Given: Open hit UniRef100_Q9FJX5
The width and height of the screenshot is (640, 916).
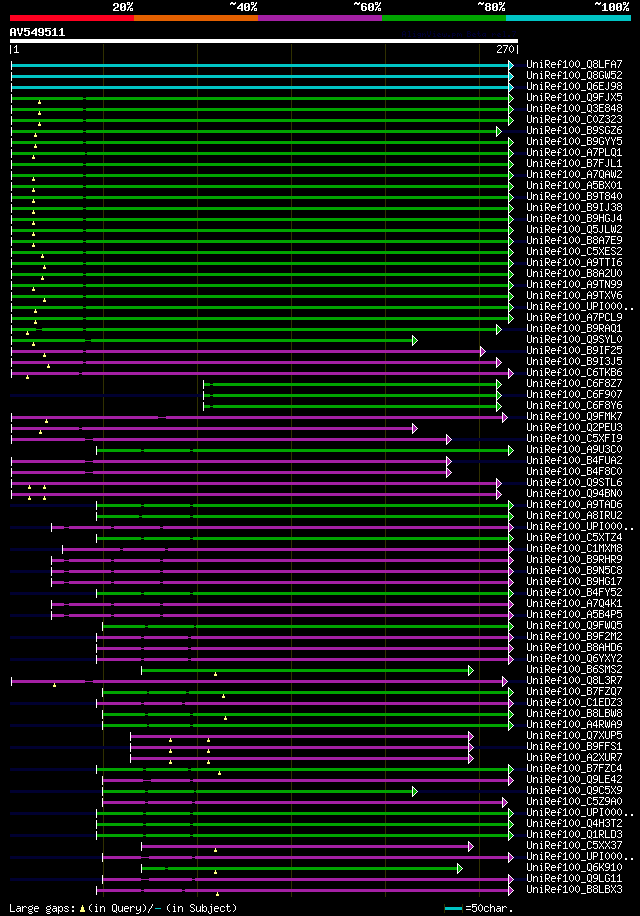Looking at the screenshot, I should click(574, 98).
